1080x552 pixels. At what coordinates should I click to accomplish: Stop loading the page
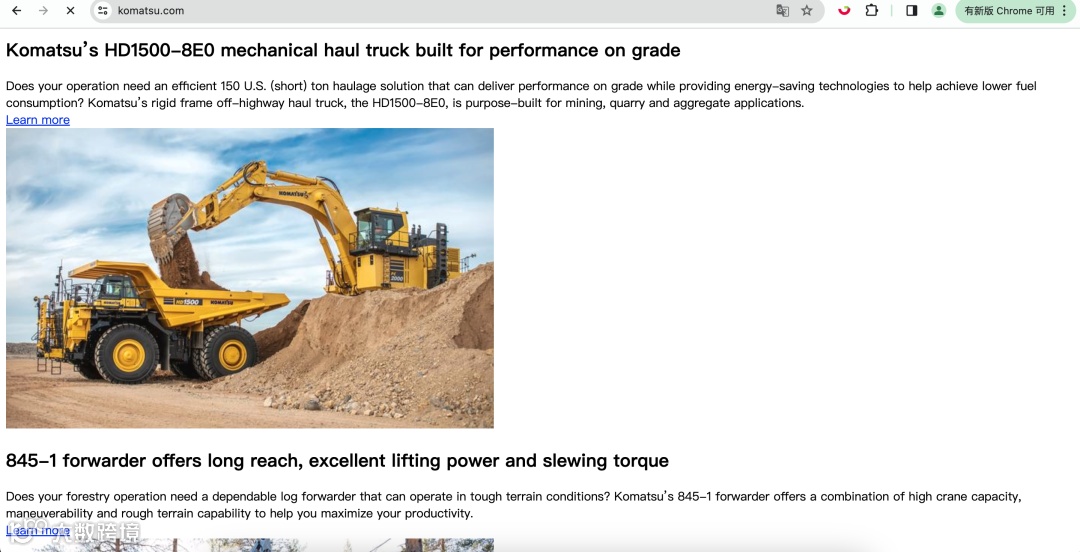coord(70,10)
